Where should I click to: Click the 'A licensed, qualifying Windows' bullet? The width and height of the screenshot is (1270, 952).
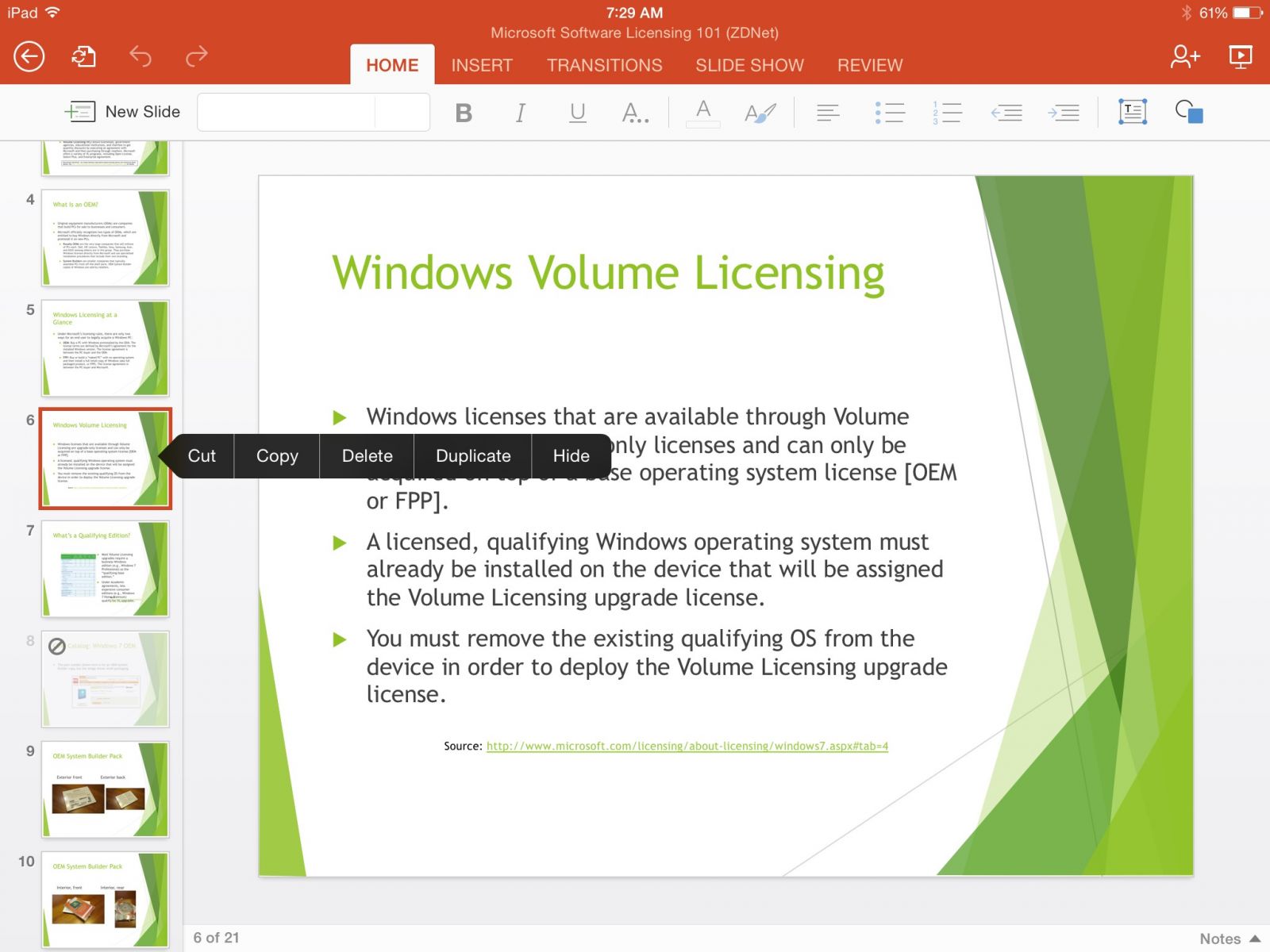(x=654, y=570)
